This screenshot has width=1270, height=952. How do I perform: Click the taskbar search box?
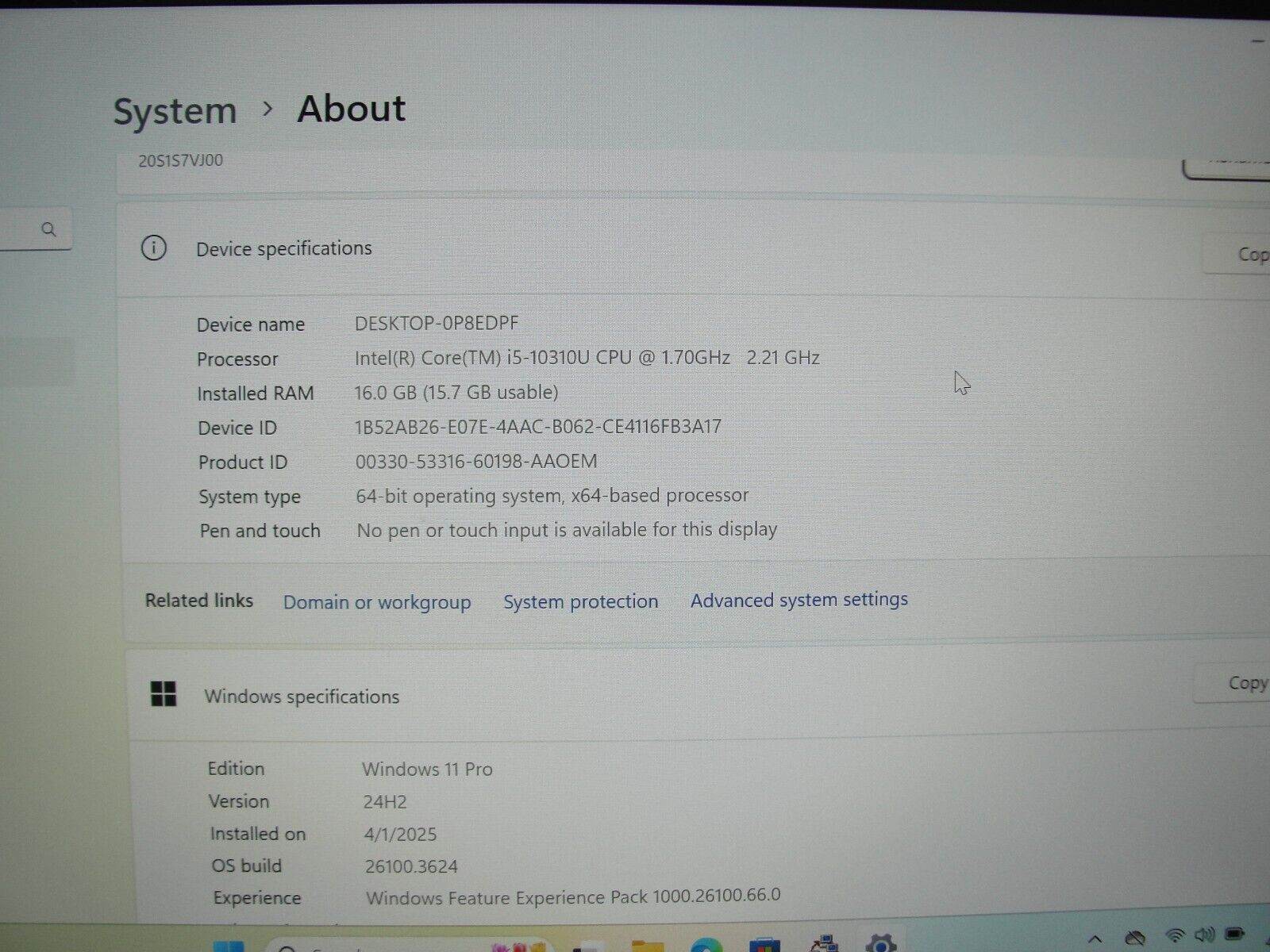click(x=397, y=946)
